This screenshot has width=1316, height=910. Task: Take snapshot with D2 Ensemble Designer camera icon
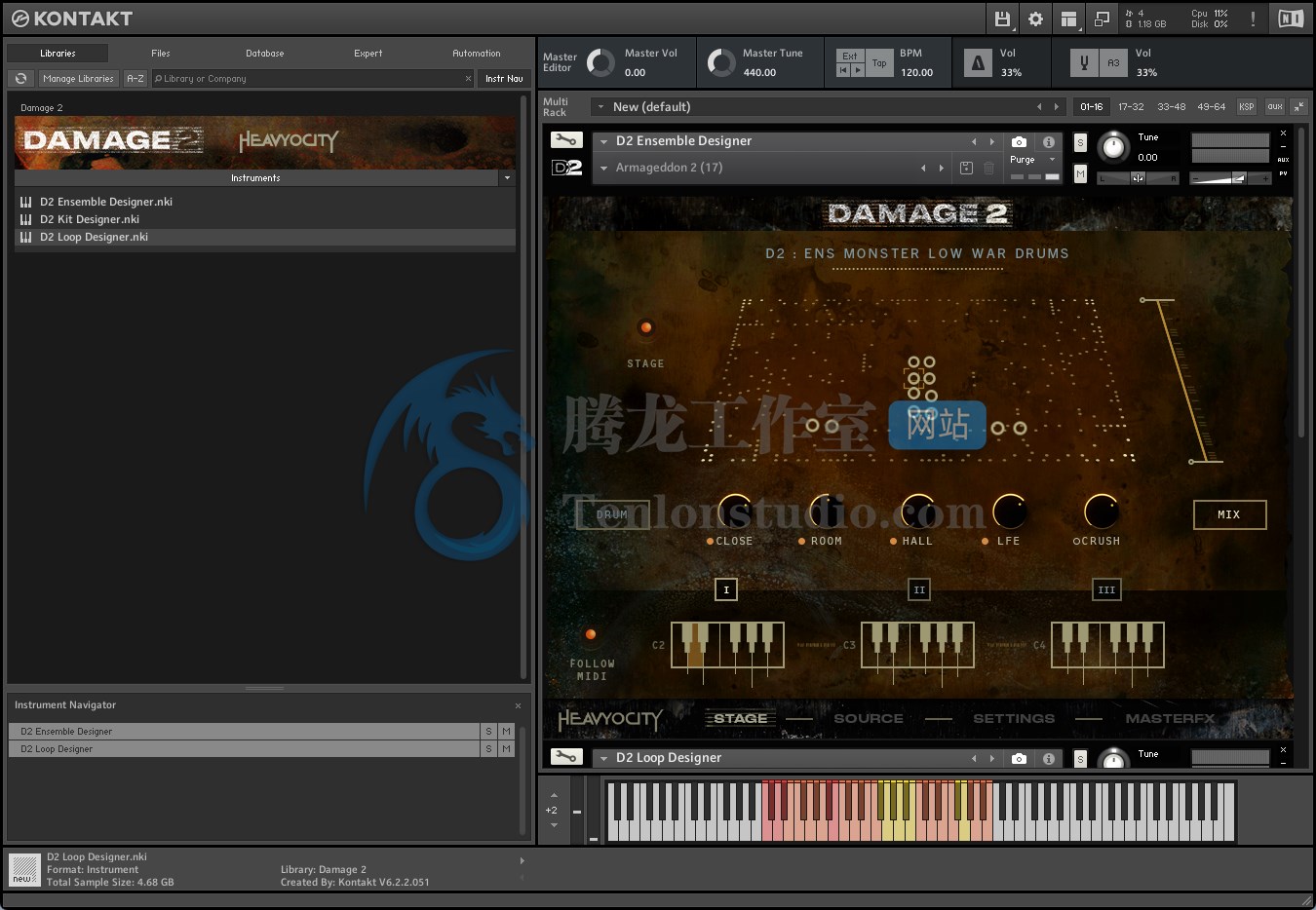(x=1019, y=141)
